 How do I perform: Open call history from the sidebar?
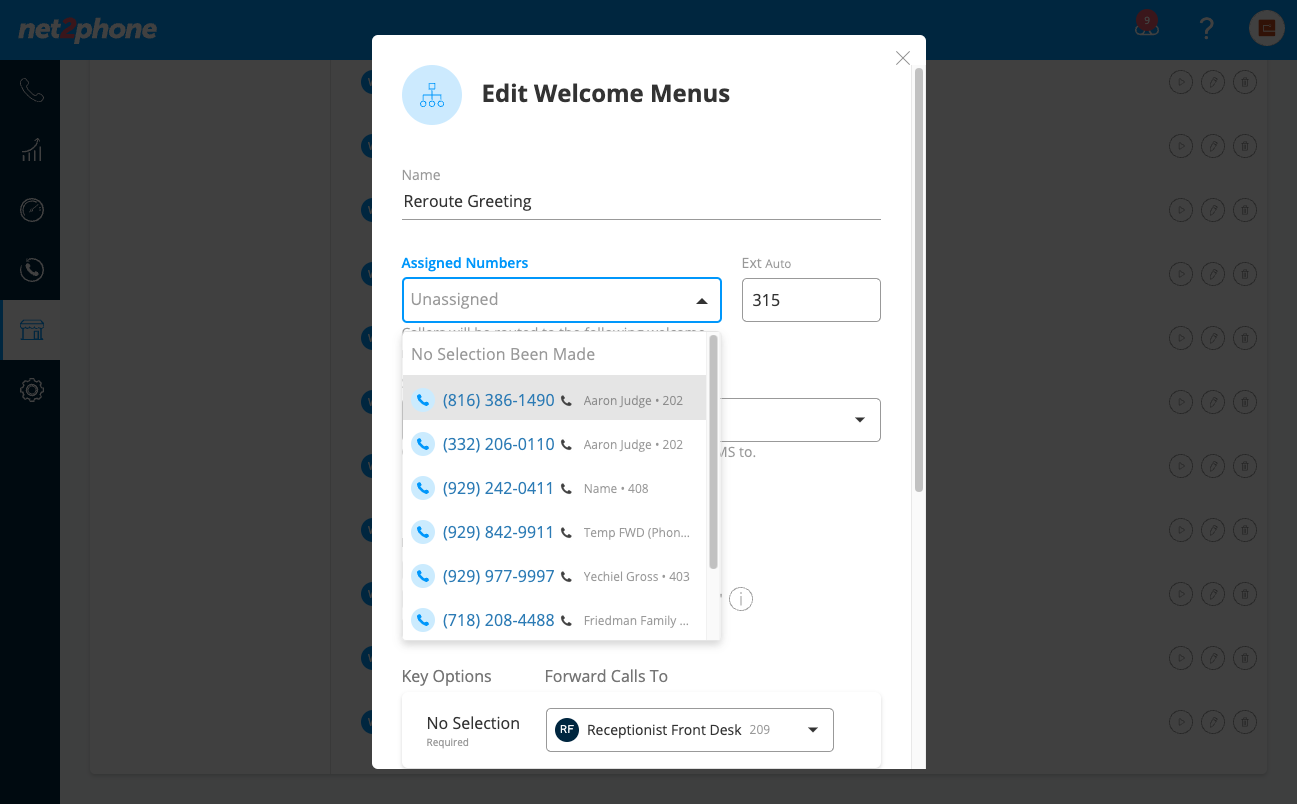[x=31, y=270]
